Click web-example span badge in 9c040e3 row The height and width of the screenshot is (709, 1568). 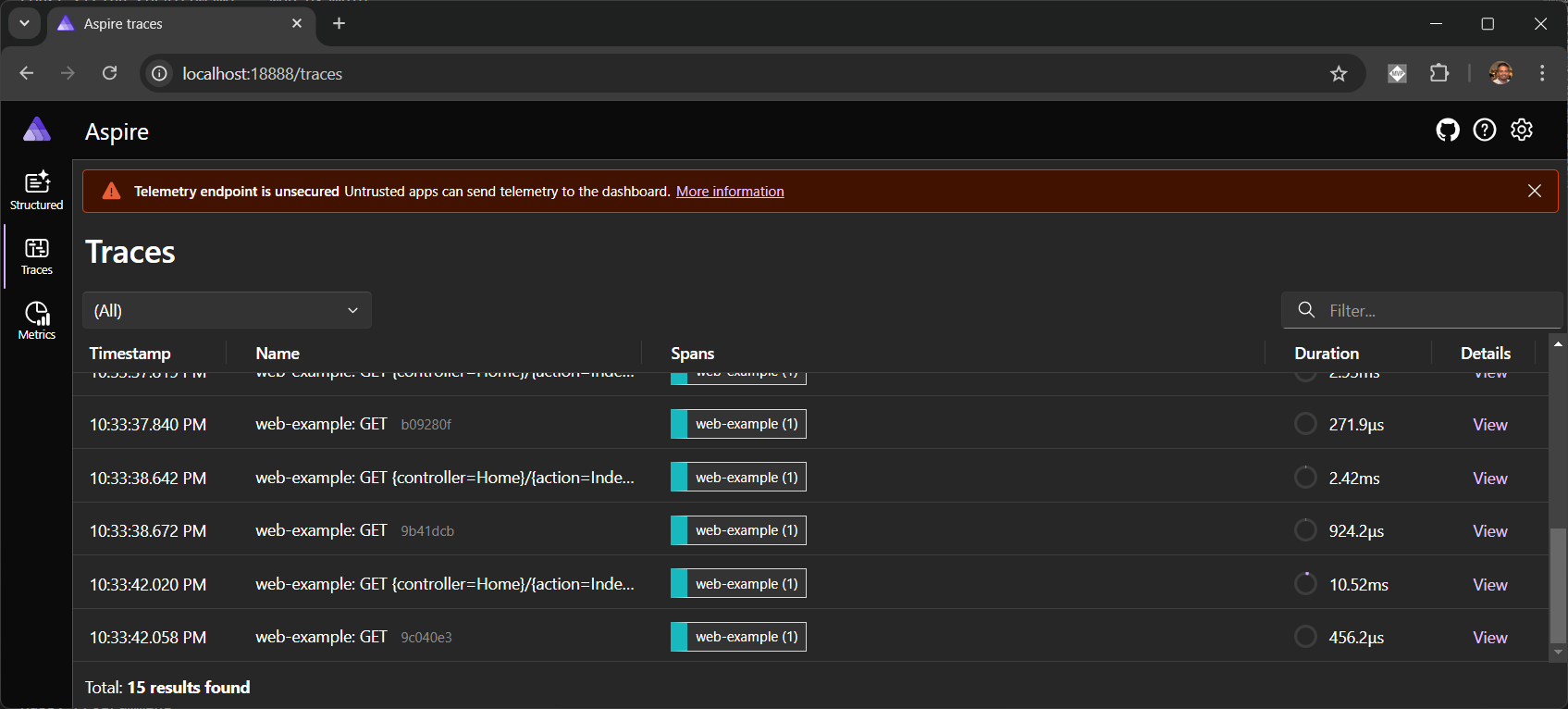pos(738,637)
